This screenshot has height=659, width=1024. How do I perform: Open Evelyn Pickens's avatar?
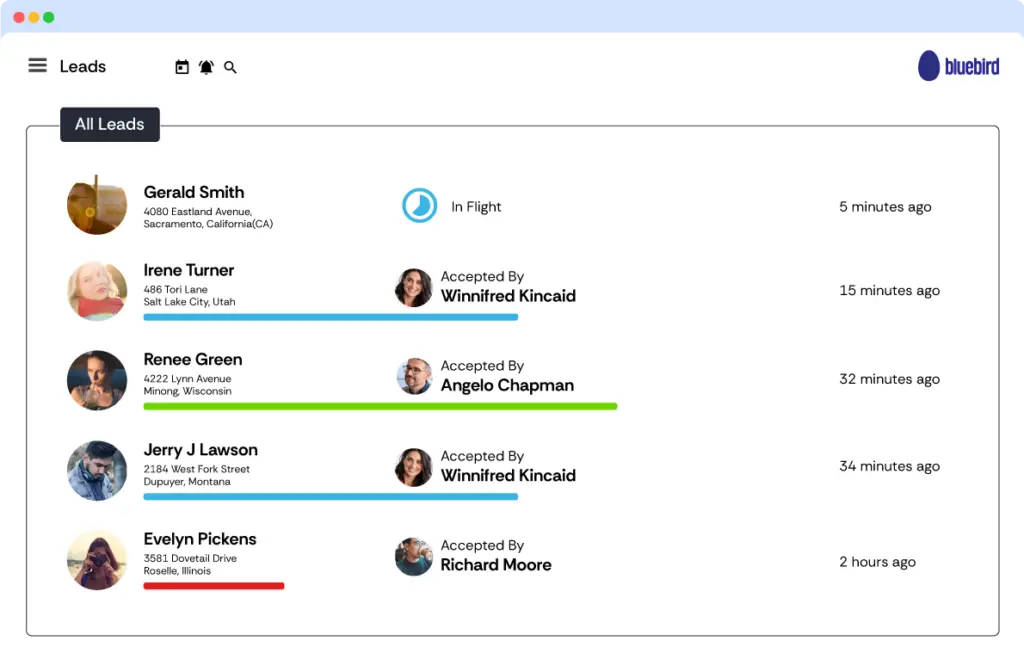(x=97, y=560)
